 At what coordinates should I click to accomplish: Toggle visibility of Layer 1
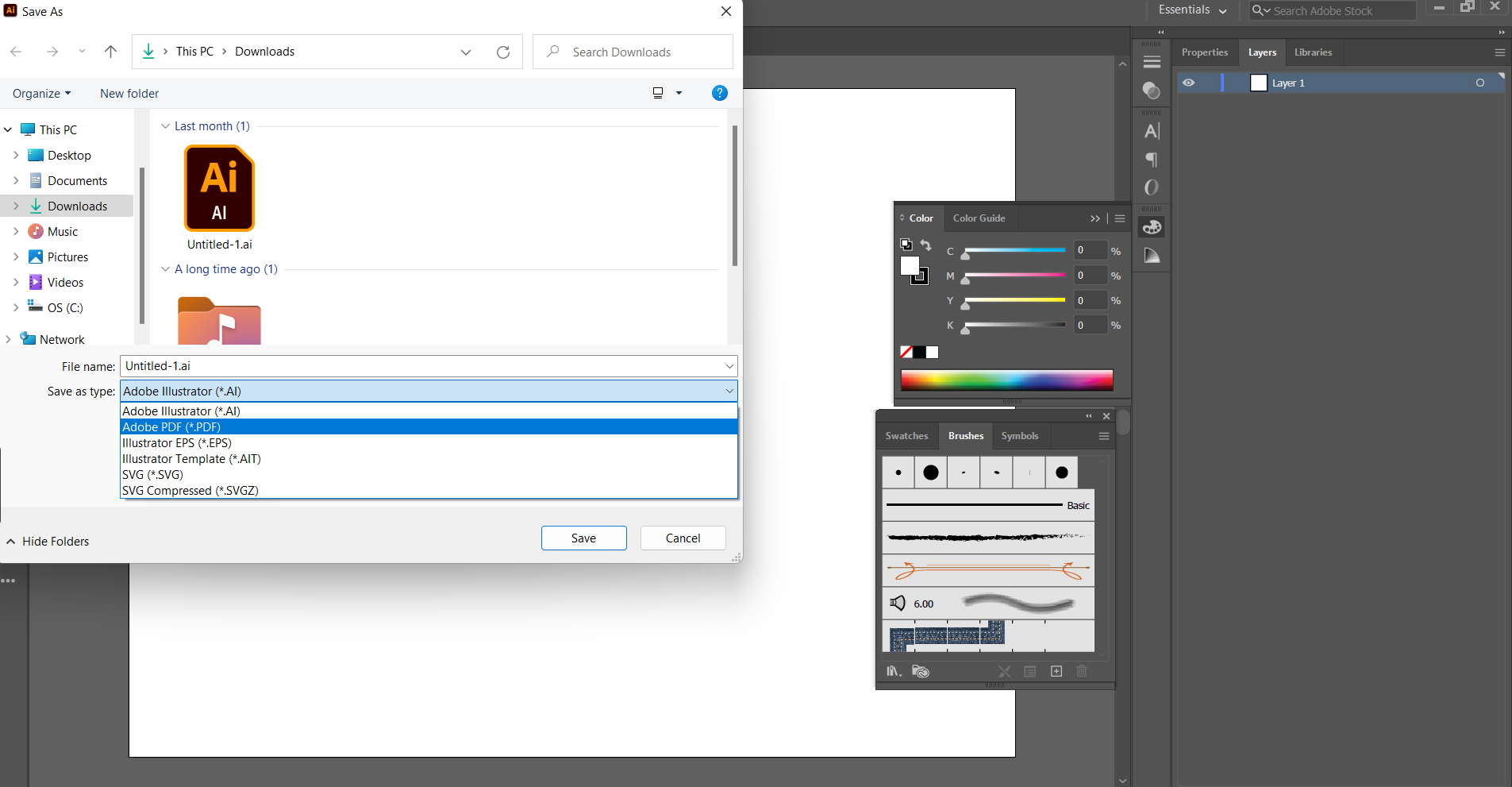tap(1189, 83)
